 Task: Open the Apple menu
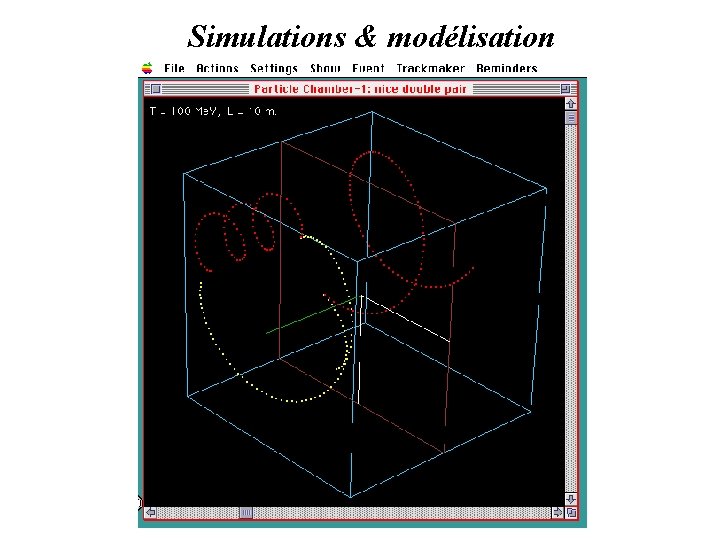(147, 68)
